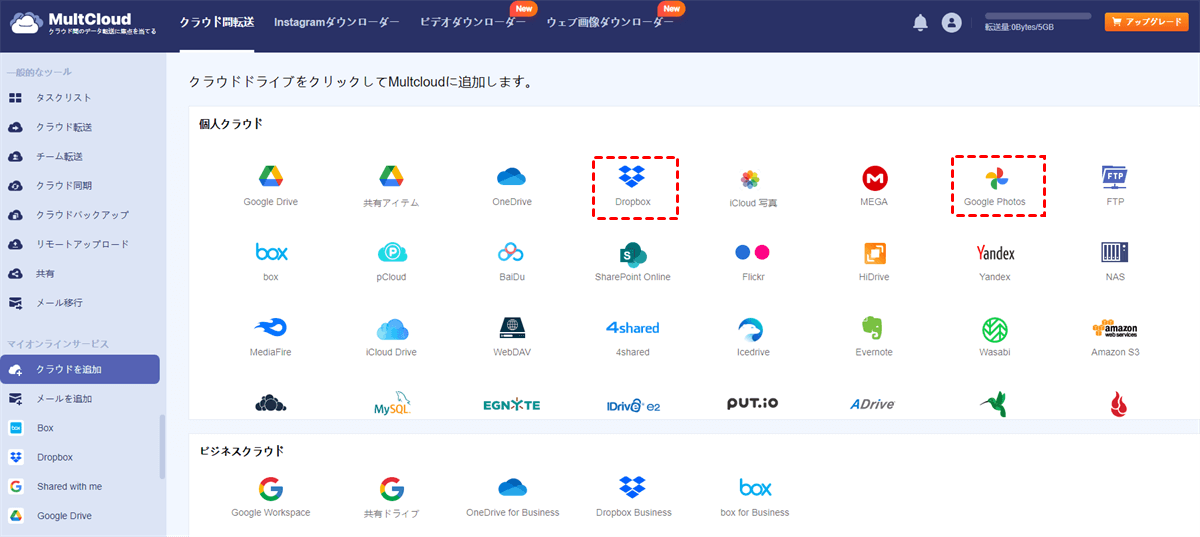Select Flickr cloud icon
This screenshot has width=1200, height=537.
[x=752, y=261]
